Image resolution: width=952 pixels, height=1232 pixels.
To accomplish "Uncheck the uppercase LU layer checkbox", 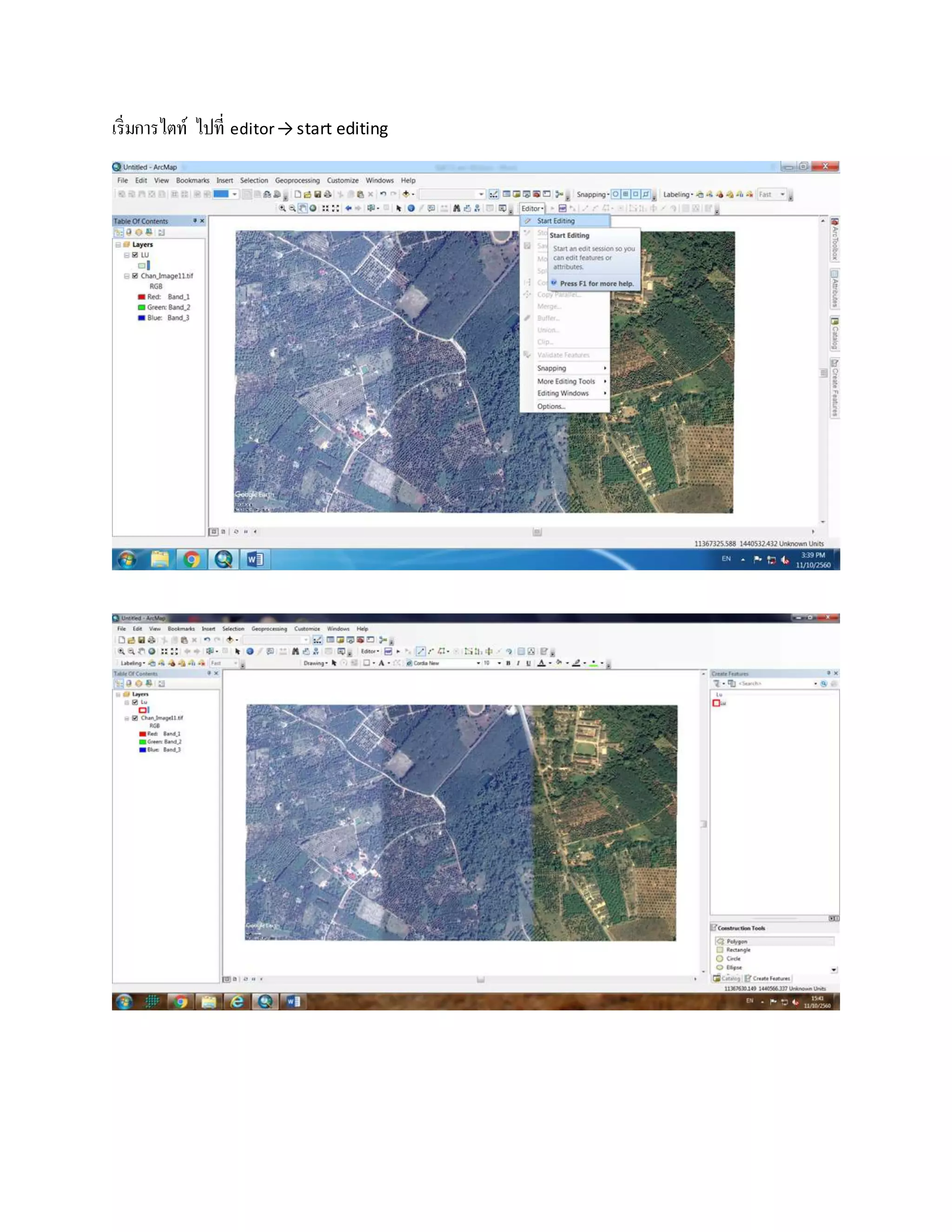I will [135, 255].
